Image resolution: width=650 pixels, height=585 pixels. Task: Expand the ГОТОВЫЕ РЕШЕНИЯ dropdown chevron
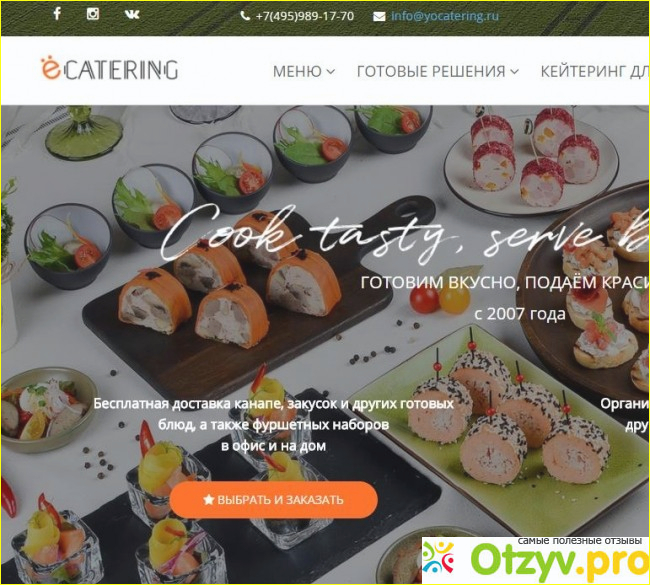point(514,72)
